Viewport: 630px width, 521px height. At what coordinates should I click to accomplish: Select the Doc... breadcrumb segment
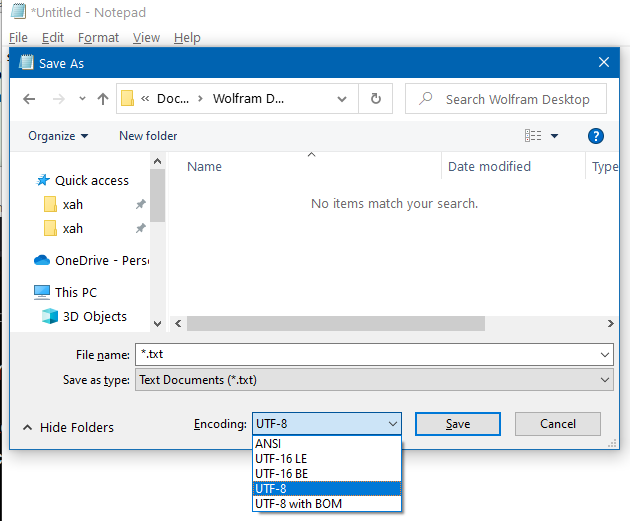tap(173, 98)
